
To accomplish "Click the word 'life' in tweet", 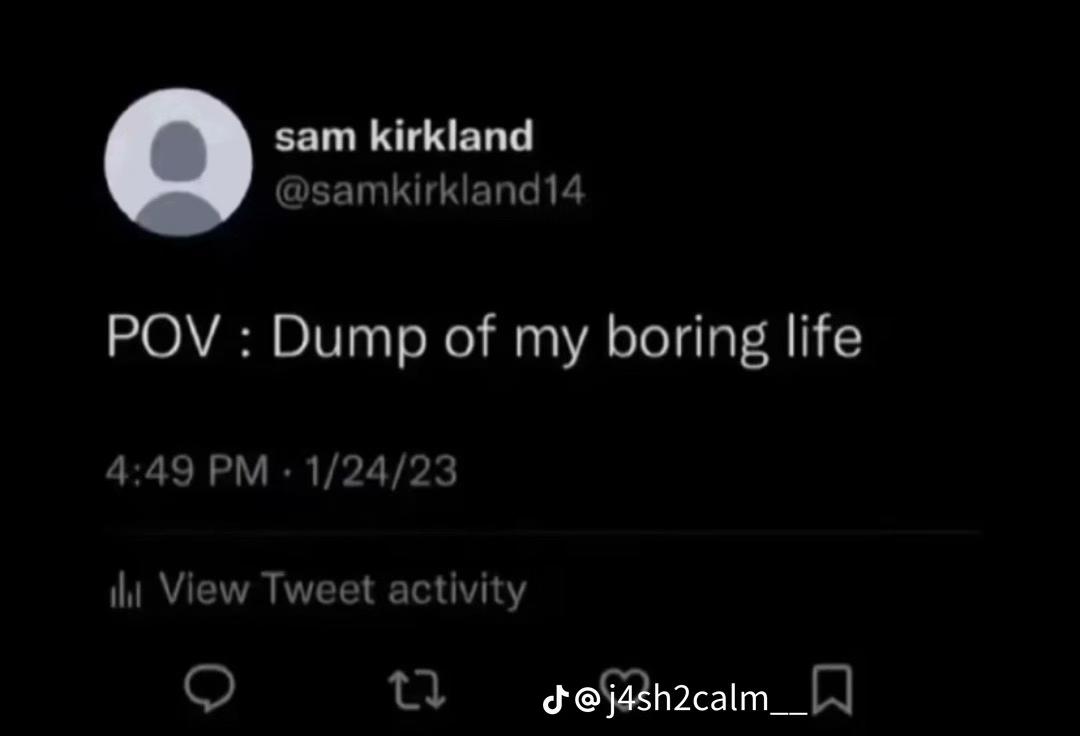I will click(824, 335).
